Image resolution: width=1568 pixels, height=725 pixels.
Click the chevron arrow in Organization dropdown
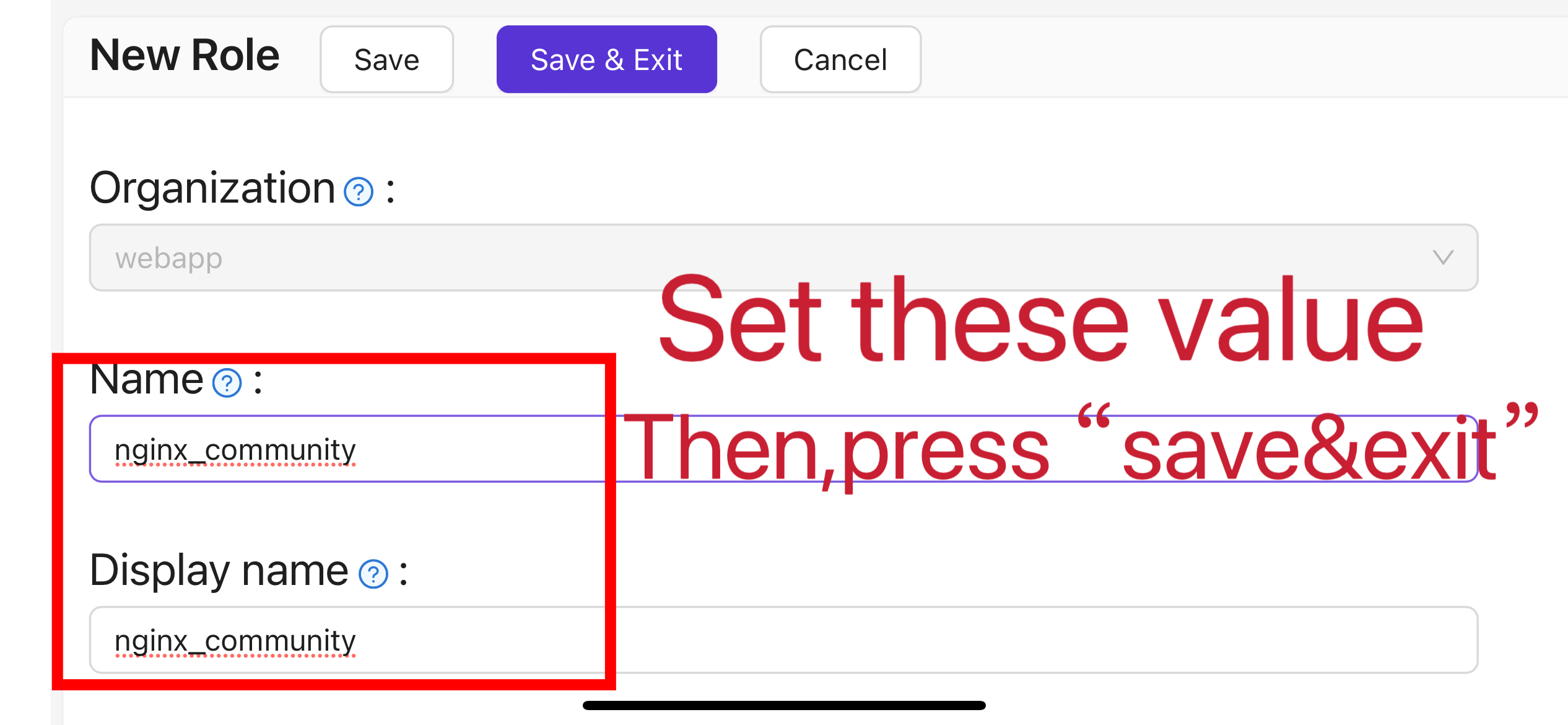(1443, 257)
